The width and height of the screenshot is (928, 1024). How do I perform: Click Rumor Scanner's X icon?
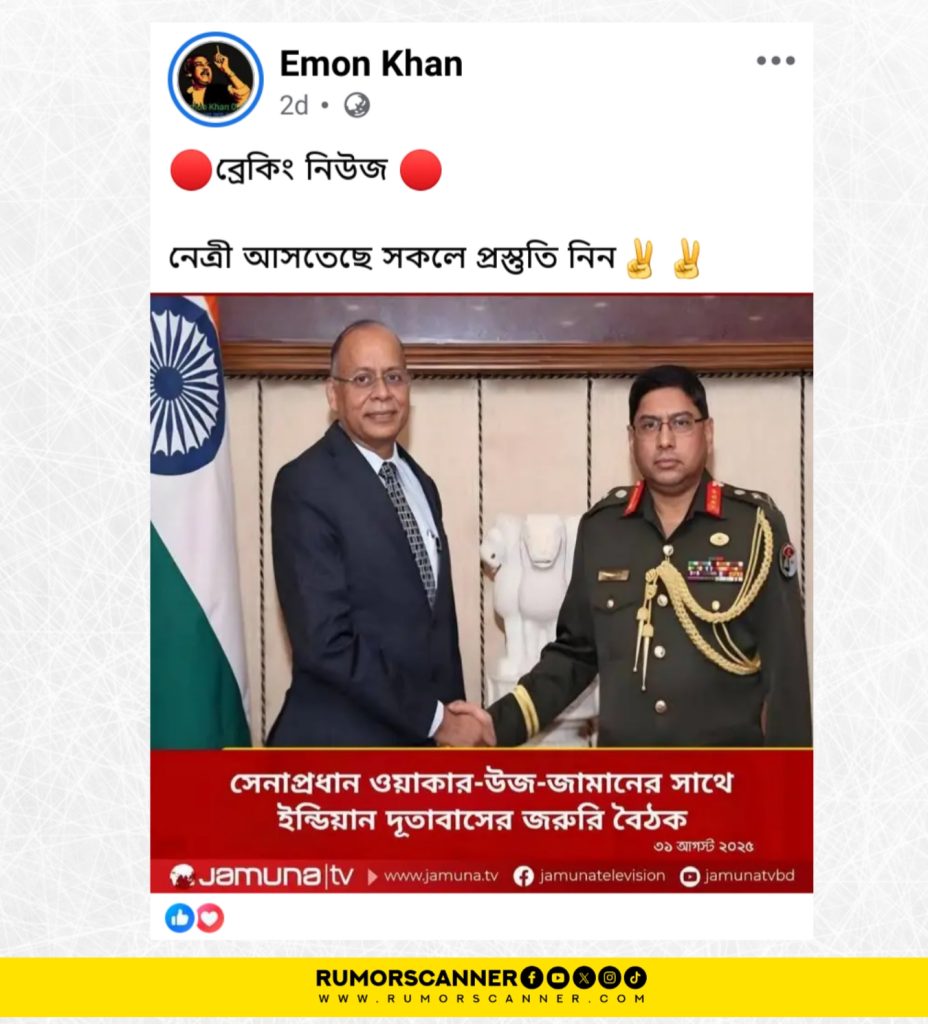(x=583, y=978)
